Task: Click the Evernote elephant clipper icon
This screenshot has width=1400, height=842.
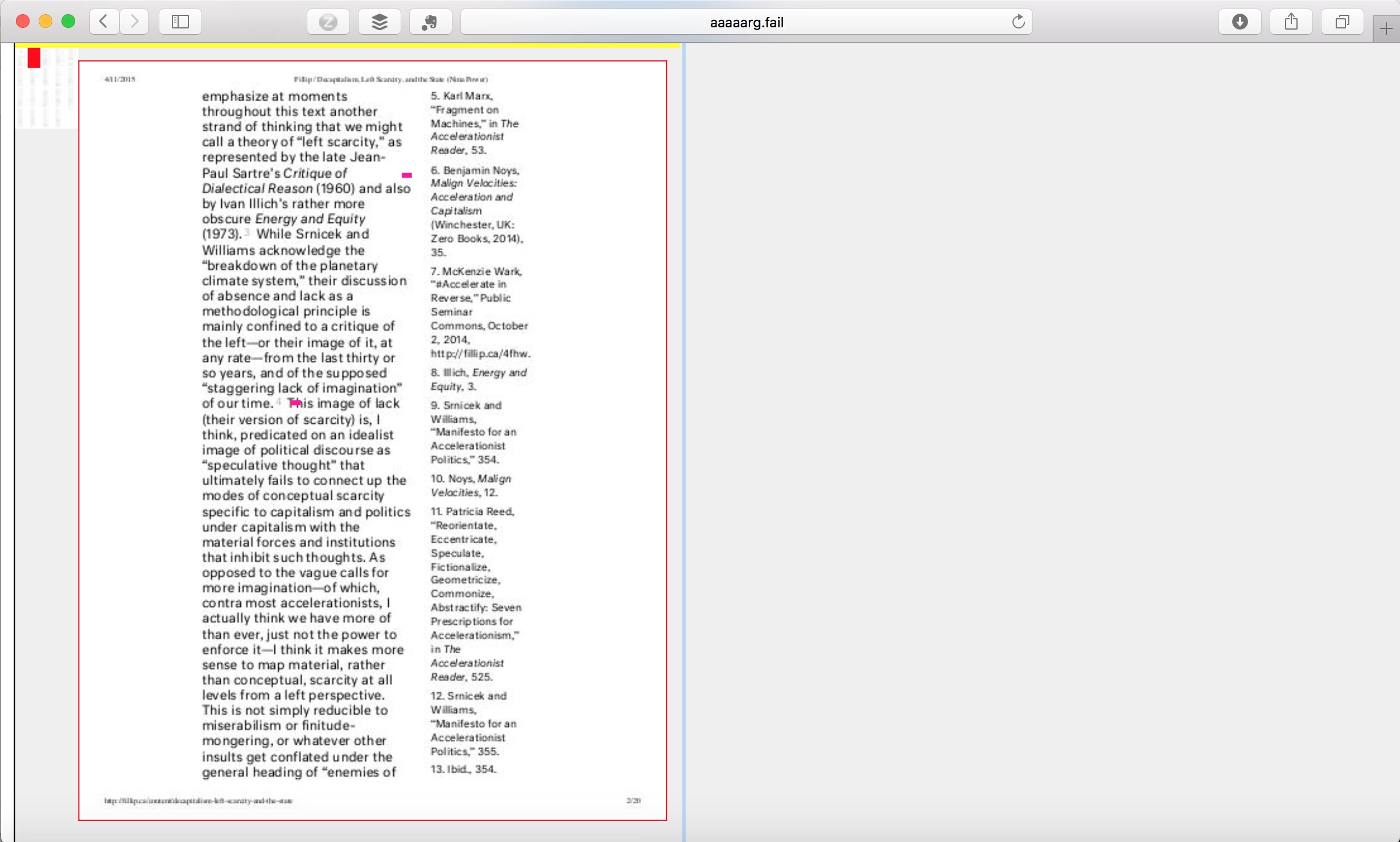Action: pyautogui.click(x=430, y=22)
